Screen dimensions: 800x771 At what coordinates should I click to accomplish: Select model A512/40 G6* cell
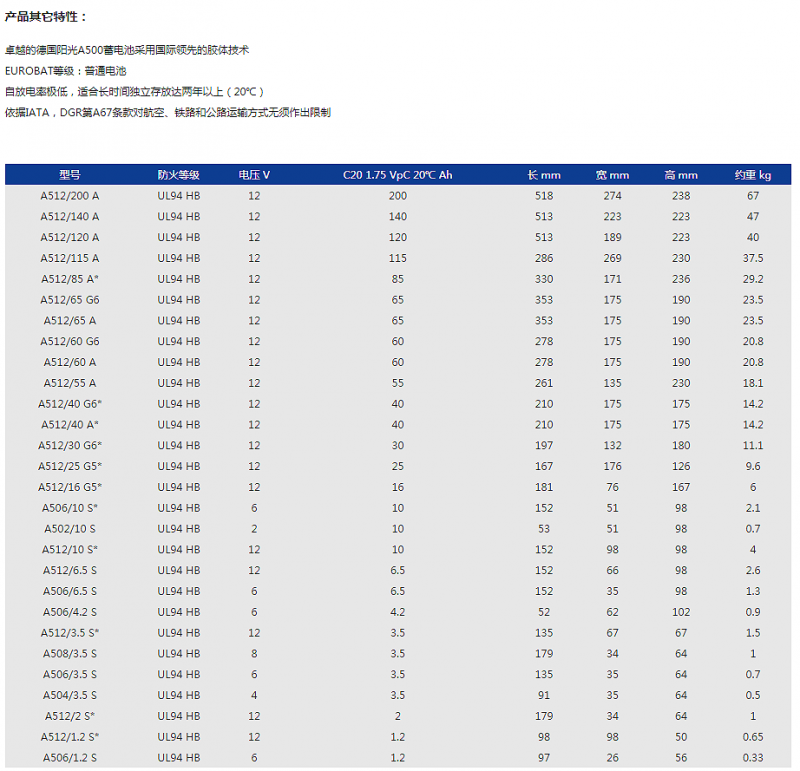tap(69, 404)
